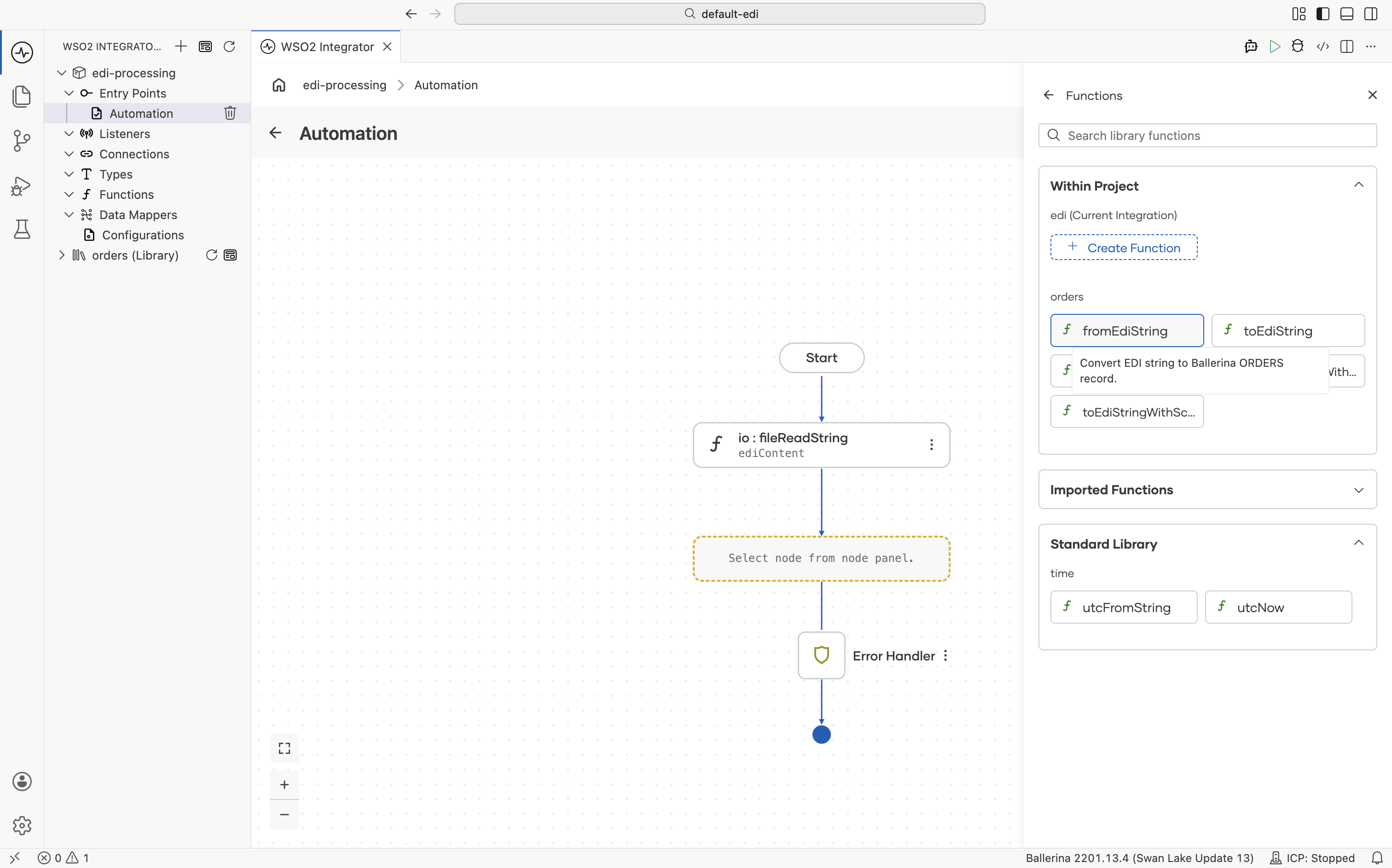Expand the Connections tree item
The height and width of the screenshot is (868, 1392).
tap(69, 154)
